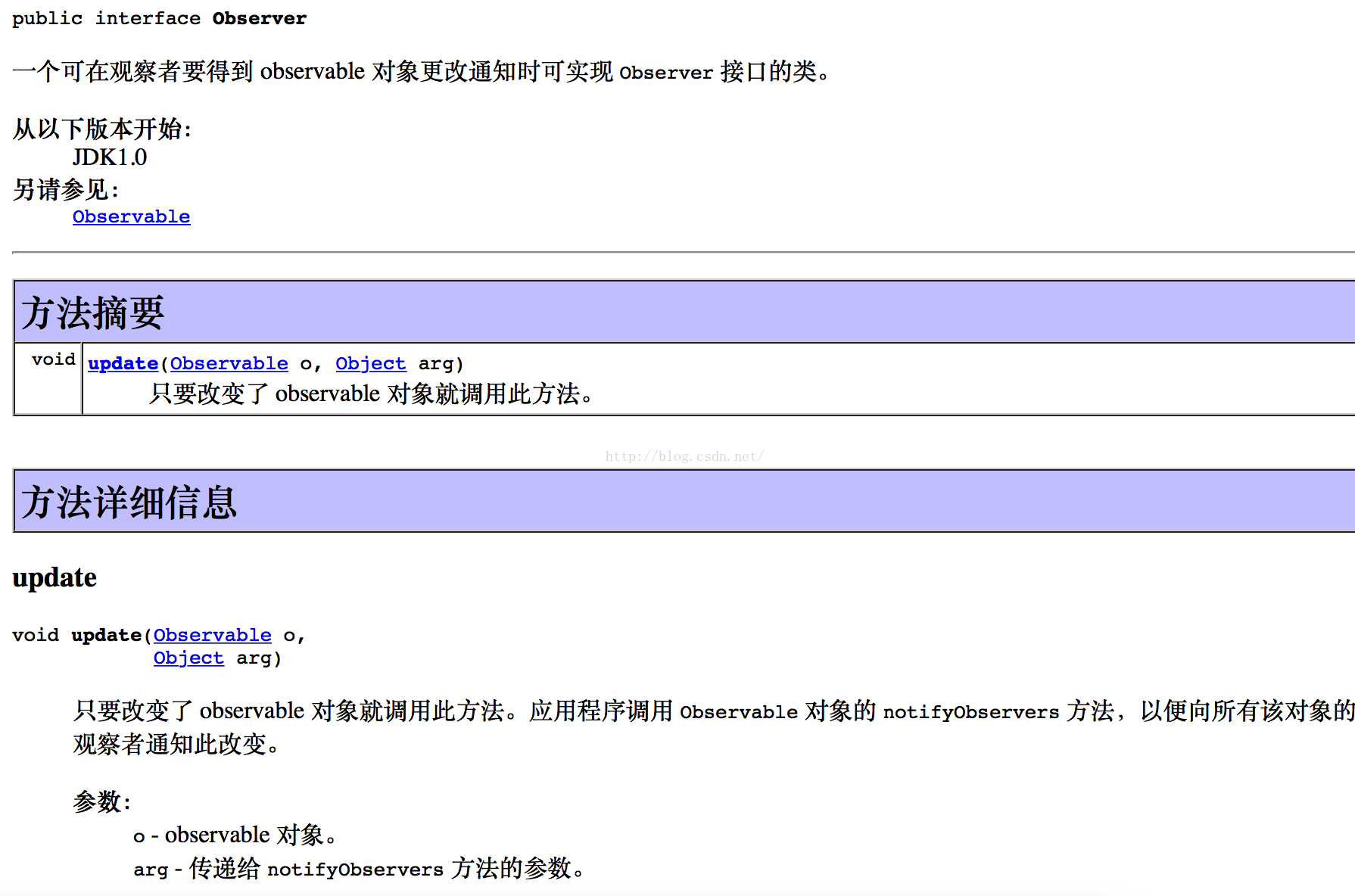Click the 'arg - 传递给 notifyObservers' parameter line
1355x896 pixels.
pos(360,869)
